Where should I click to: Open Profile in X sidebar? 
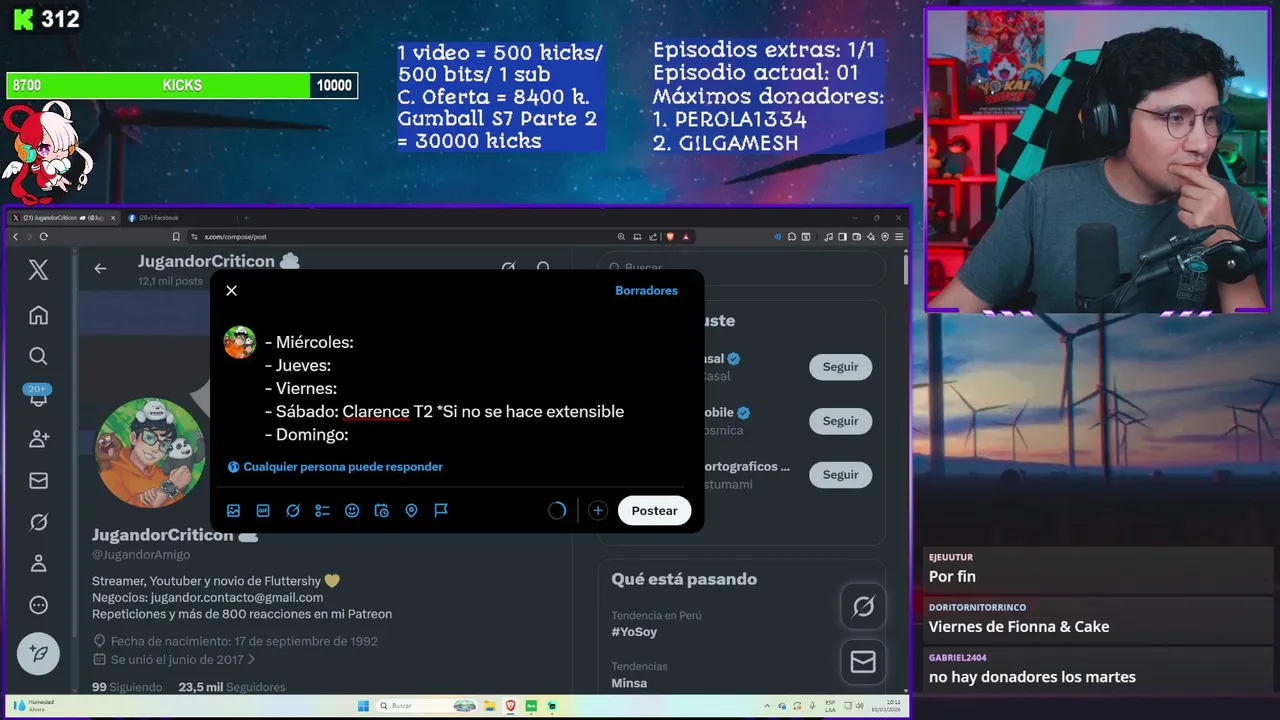point(38,563)
